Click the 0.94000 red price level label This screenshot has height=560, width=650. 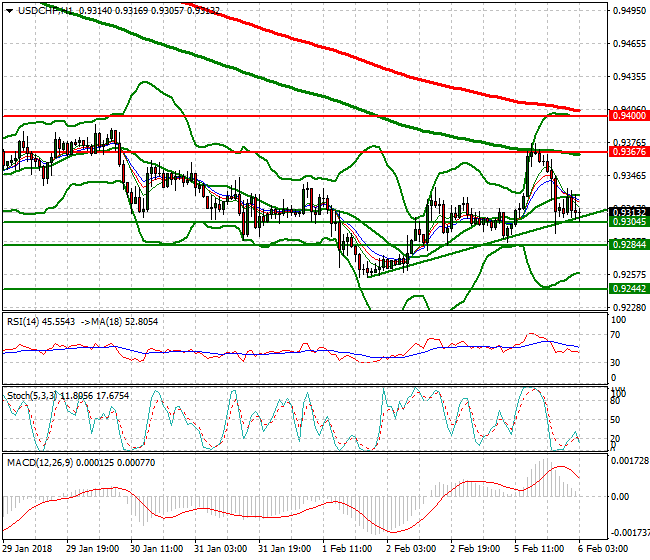tap(629, 116)
